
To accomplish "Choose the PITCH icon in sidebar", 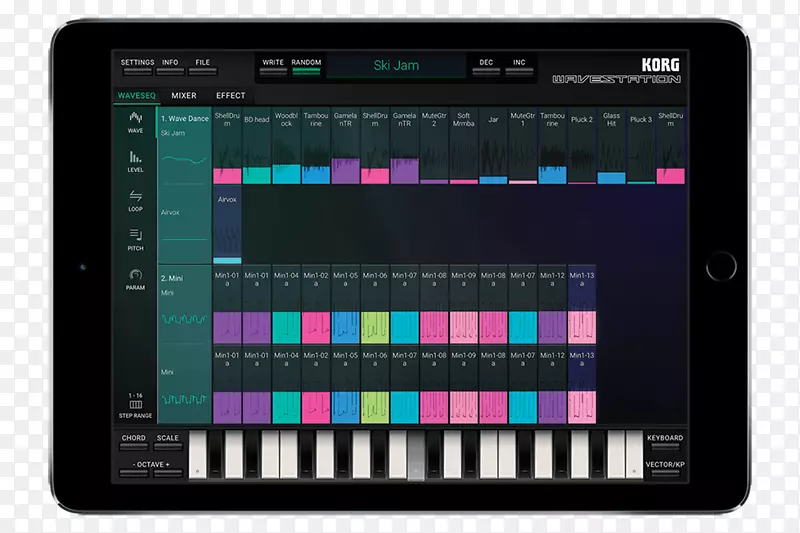I will [x=135, y=240].
